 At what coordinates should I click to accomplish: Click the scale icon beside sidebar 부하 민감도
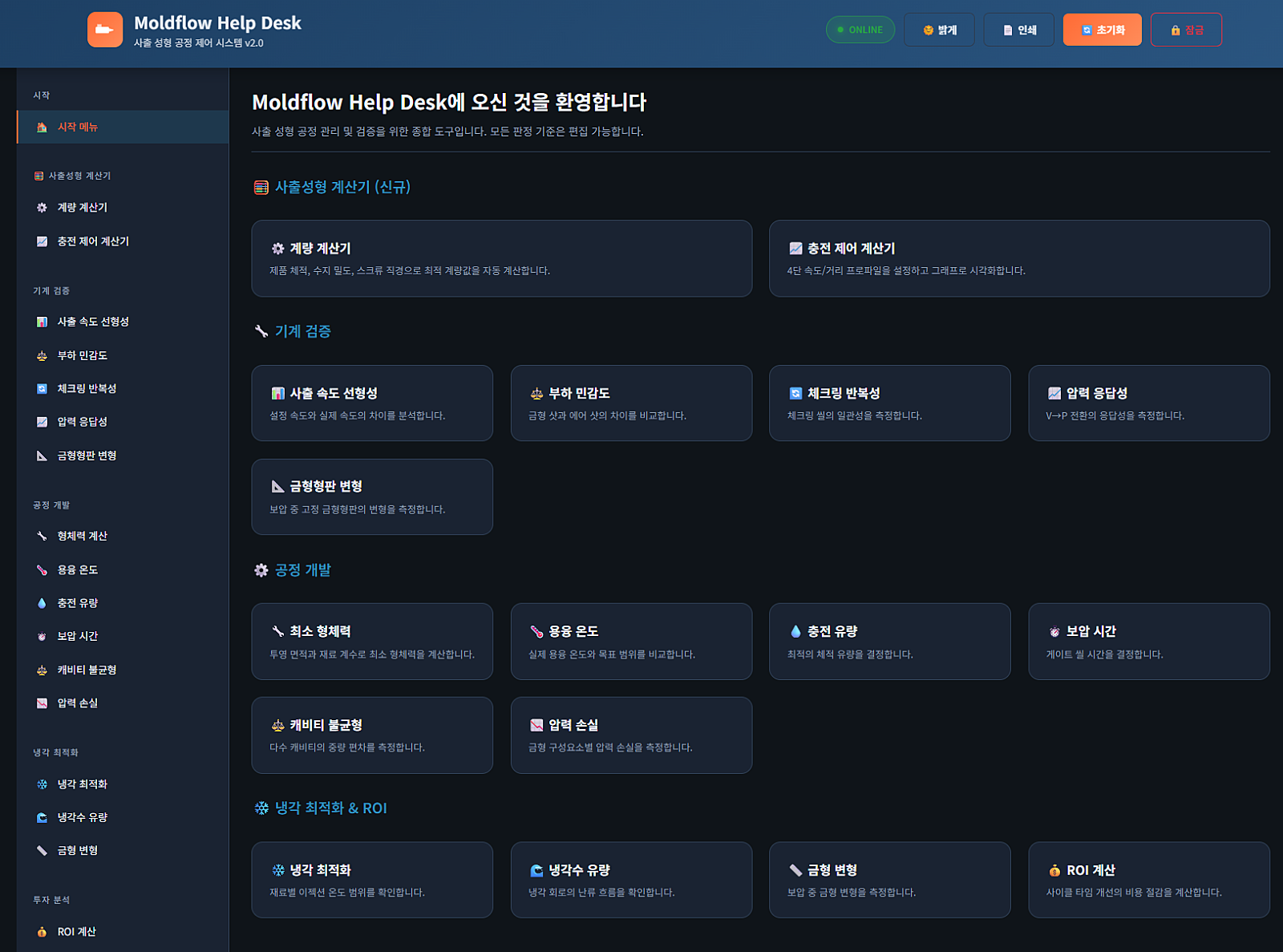42,355
